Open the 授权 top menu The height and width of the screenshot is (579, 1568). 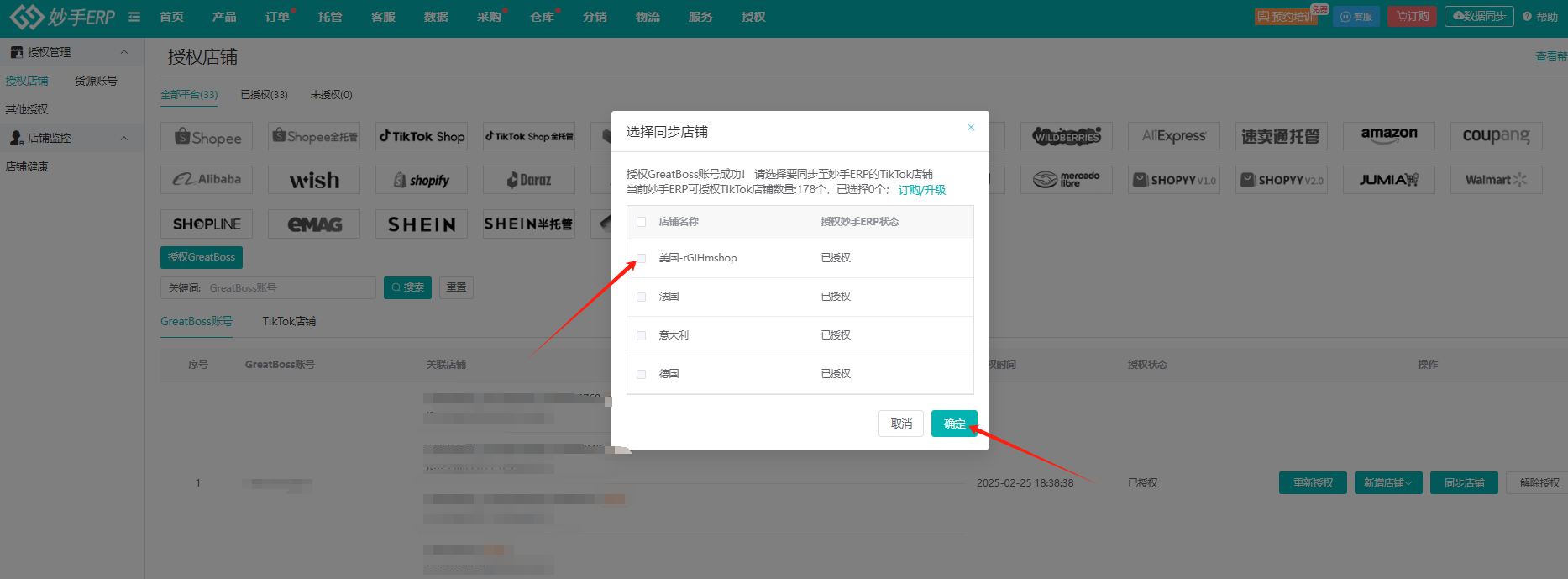[753, 17]
